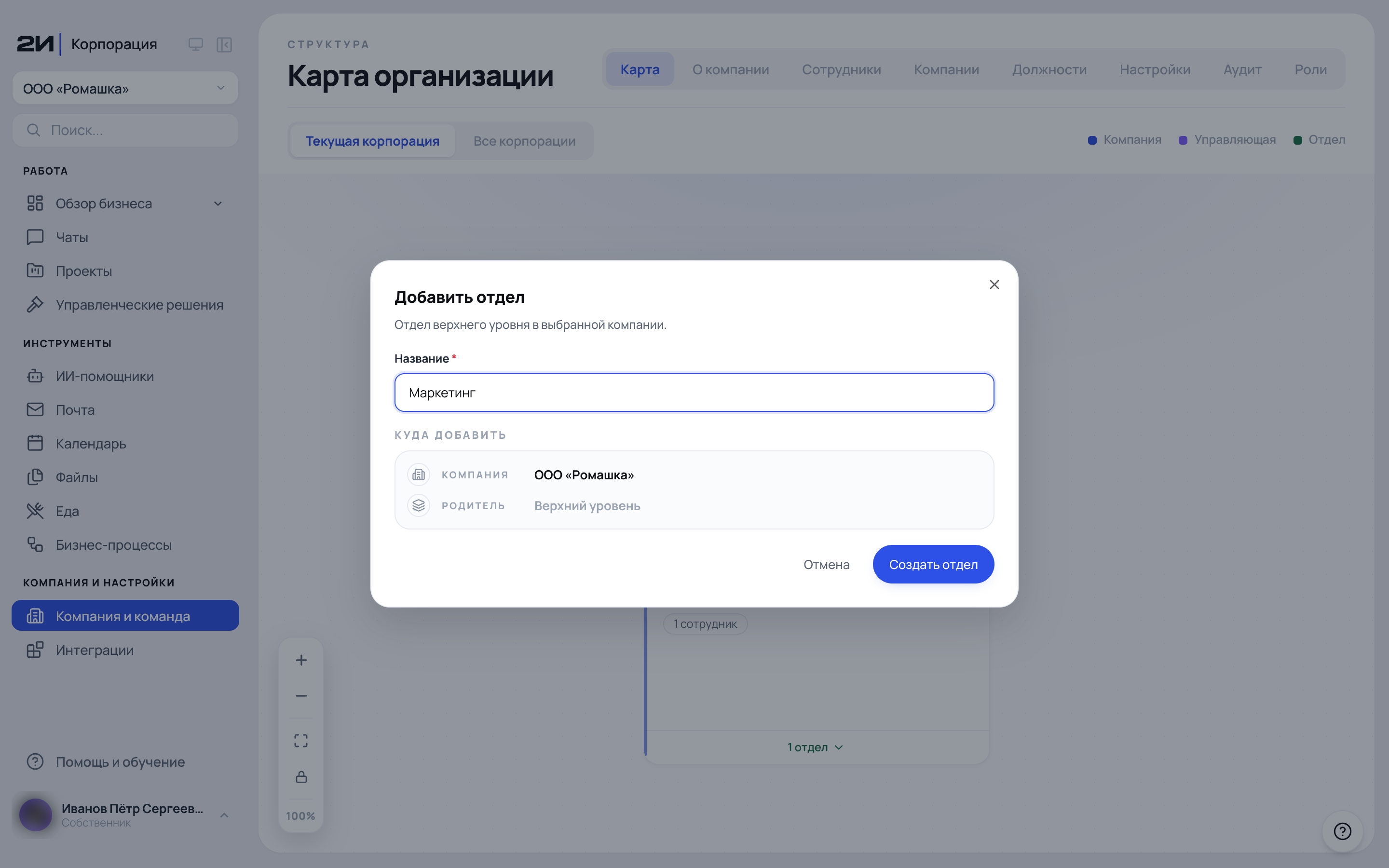Open the Сотрудники tab
Image resolution: width=1389 pixels, height=868 pixels.
coord(841,69)
